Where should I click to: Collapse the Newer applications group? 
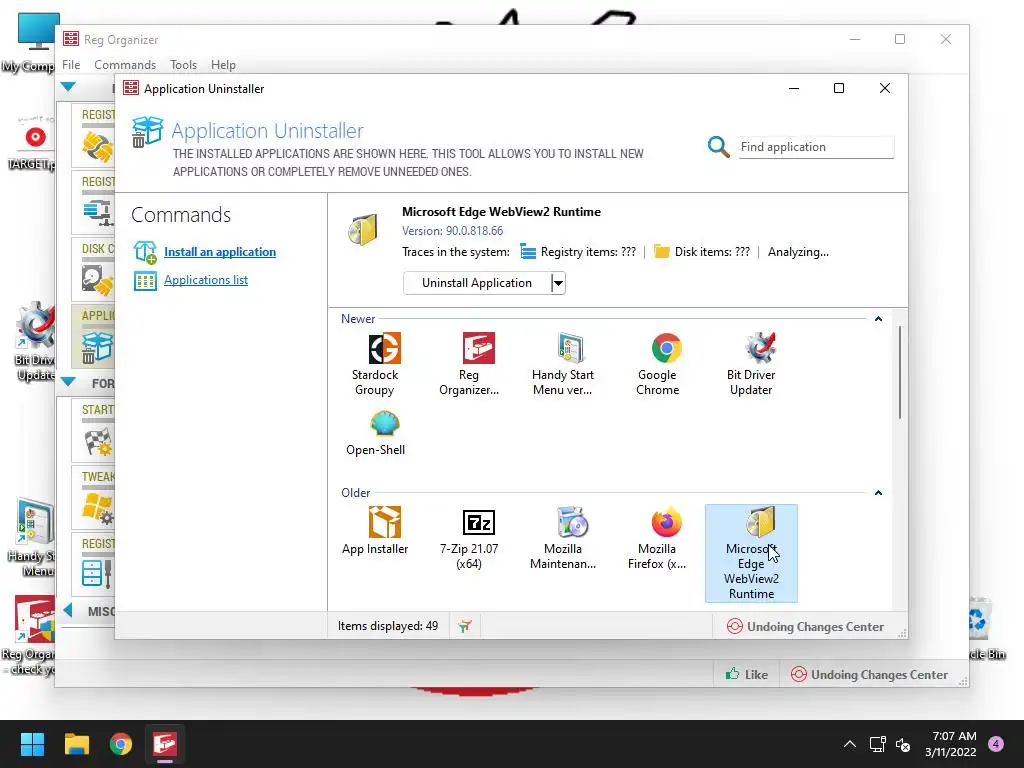click(x=878, y=319)
